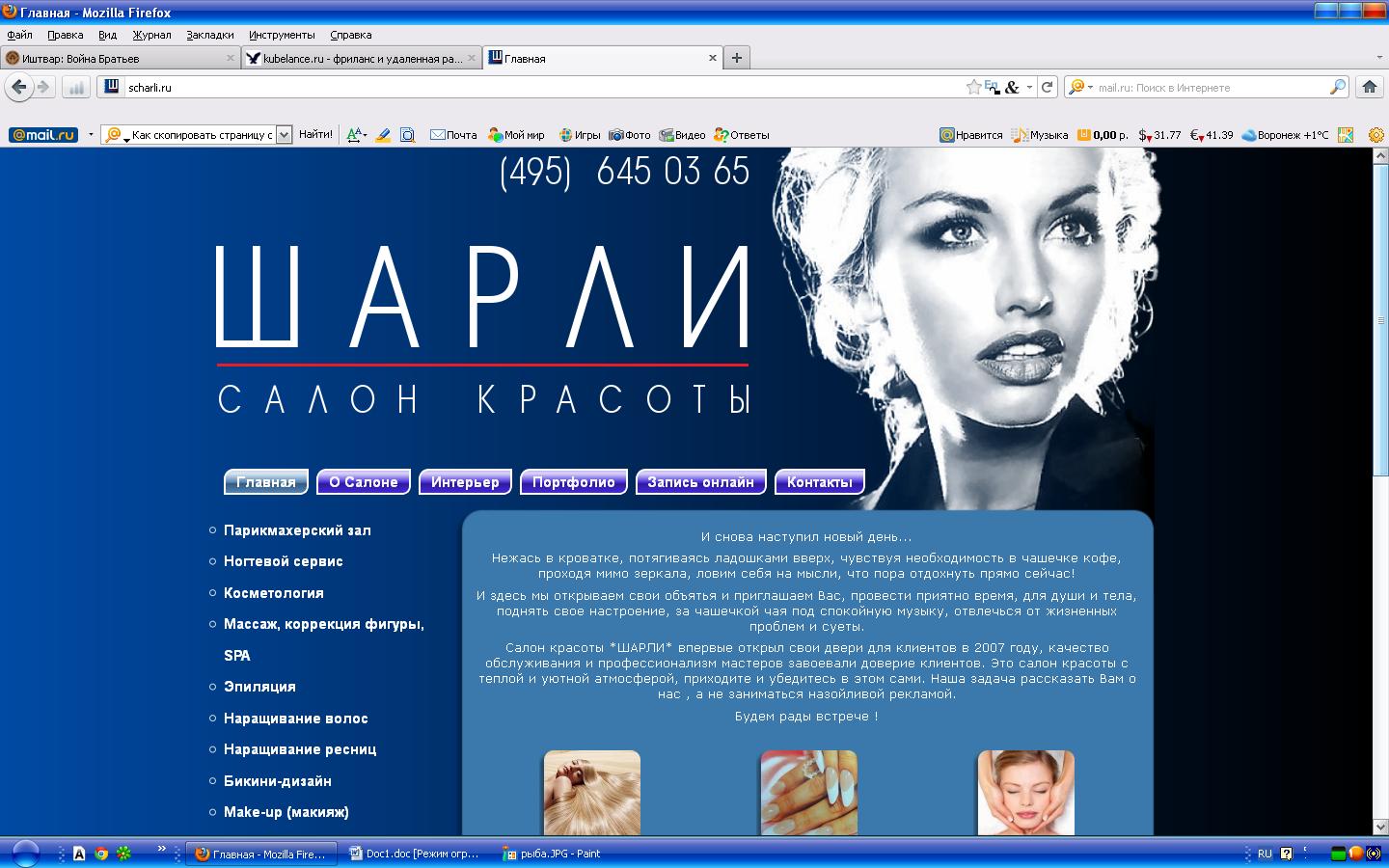Open Firefox home page with house icon
Image resolution: width=1389 pixels, height=868 pixels.
[x=1369, y=87]
